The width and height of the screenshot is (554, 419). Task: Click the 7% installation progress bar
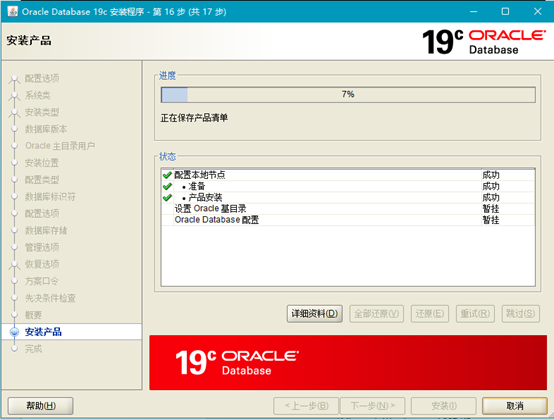click(x=348, y=95)
